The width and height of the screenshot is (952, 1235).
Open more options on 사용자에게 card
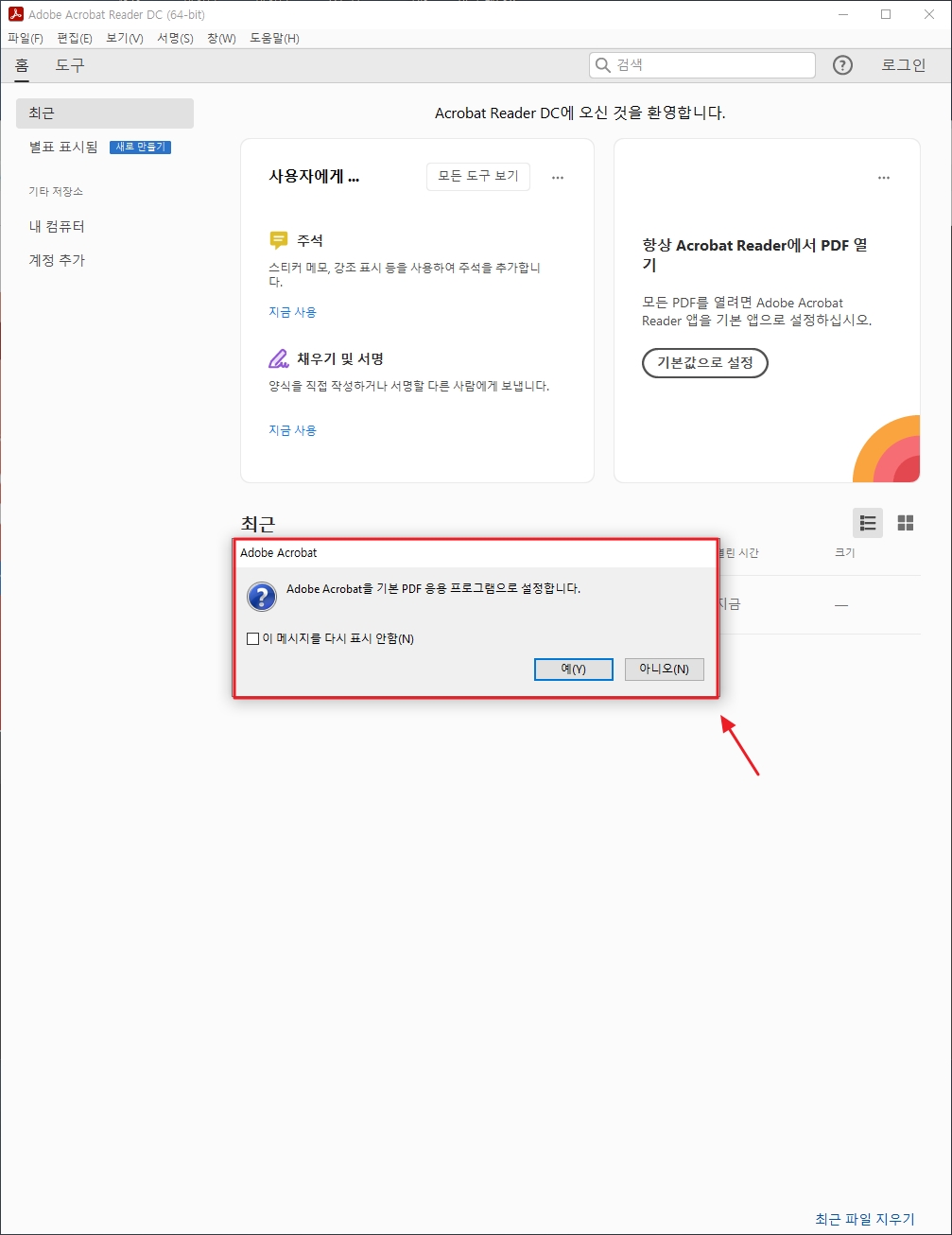[558, 178]
